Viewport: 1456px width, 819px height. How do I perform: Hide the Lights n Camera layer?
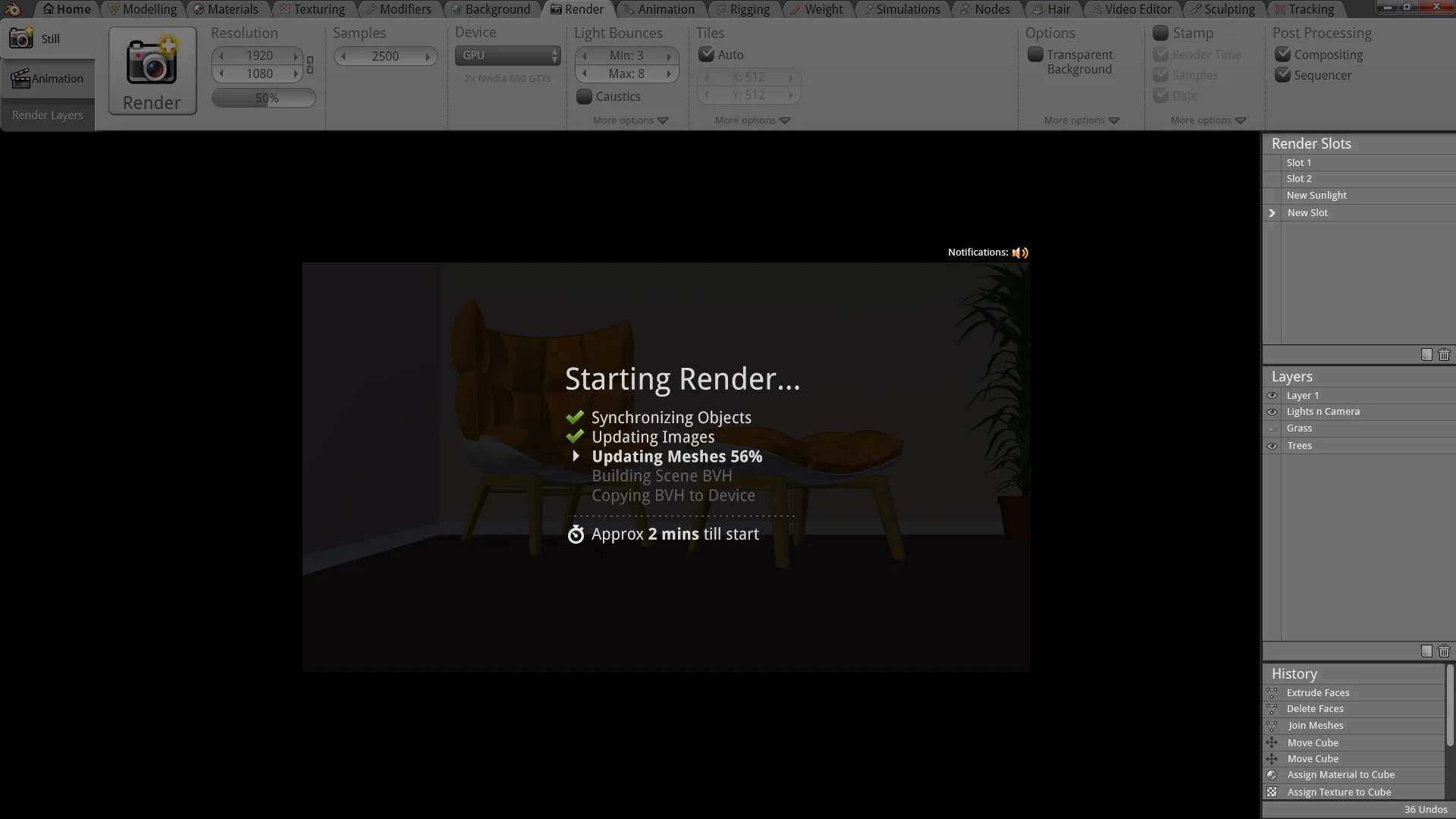tap(1272, 412)
